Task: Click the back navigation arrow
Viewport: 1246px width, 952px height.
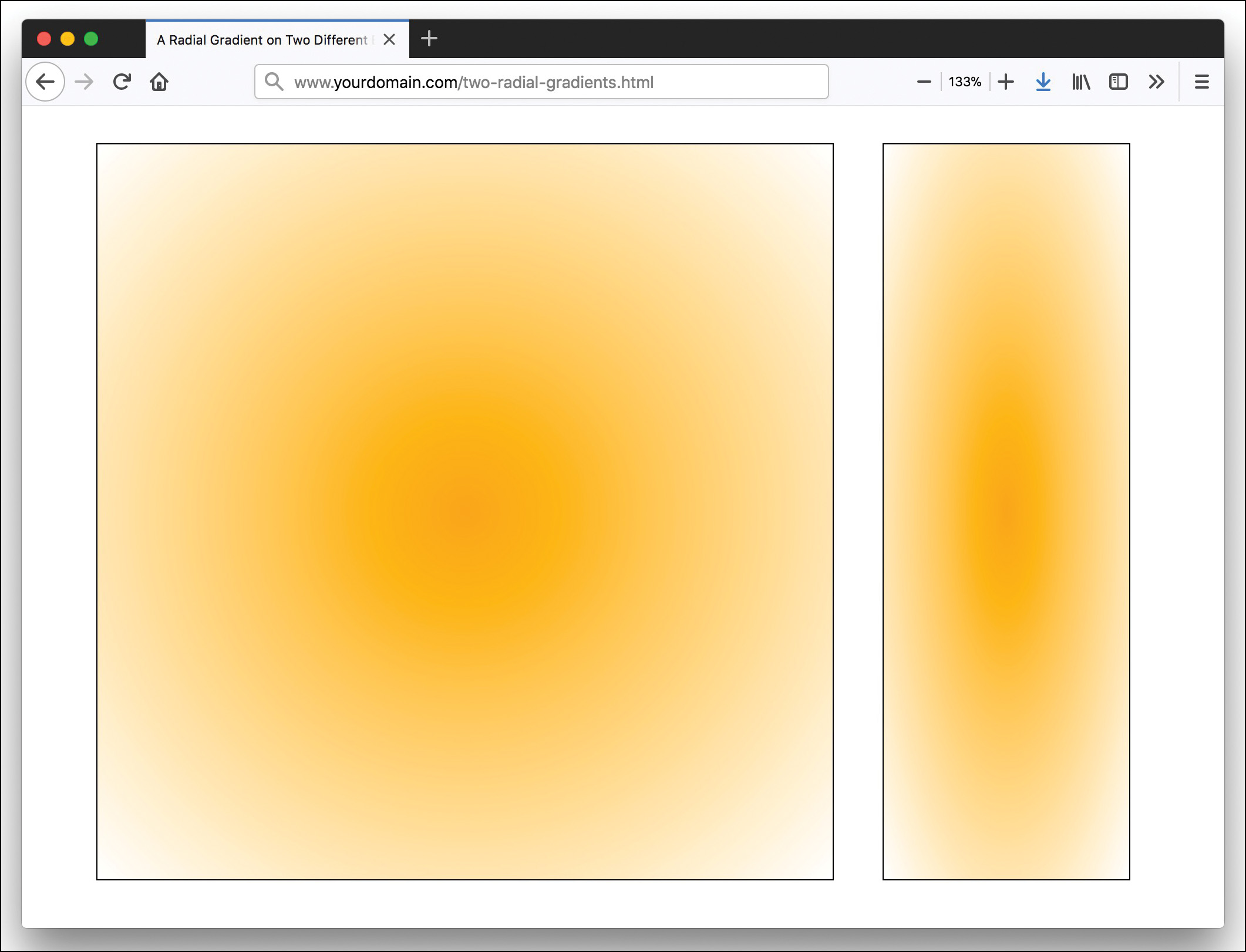Action: (45, 82)
